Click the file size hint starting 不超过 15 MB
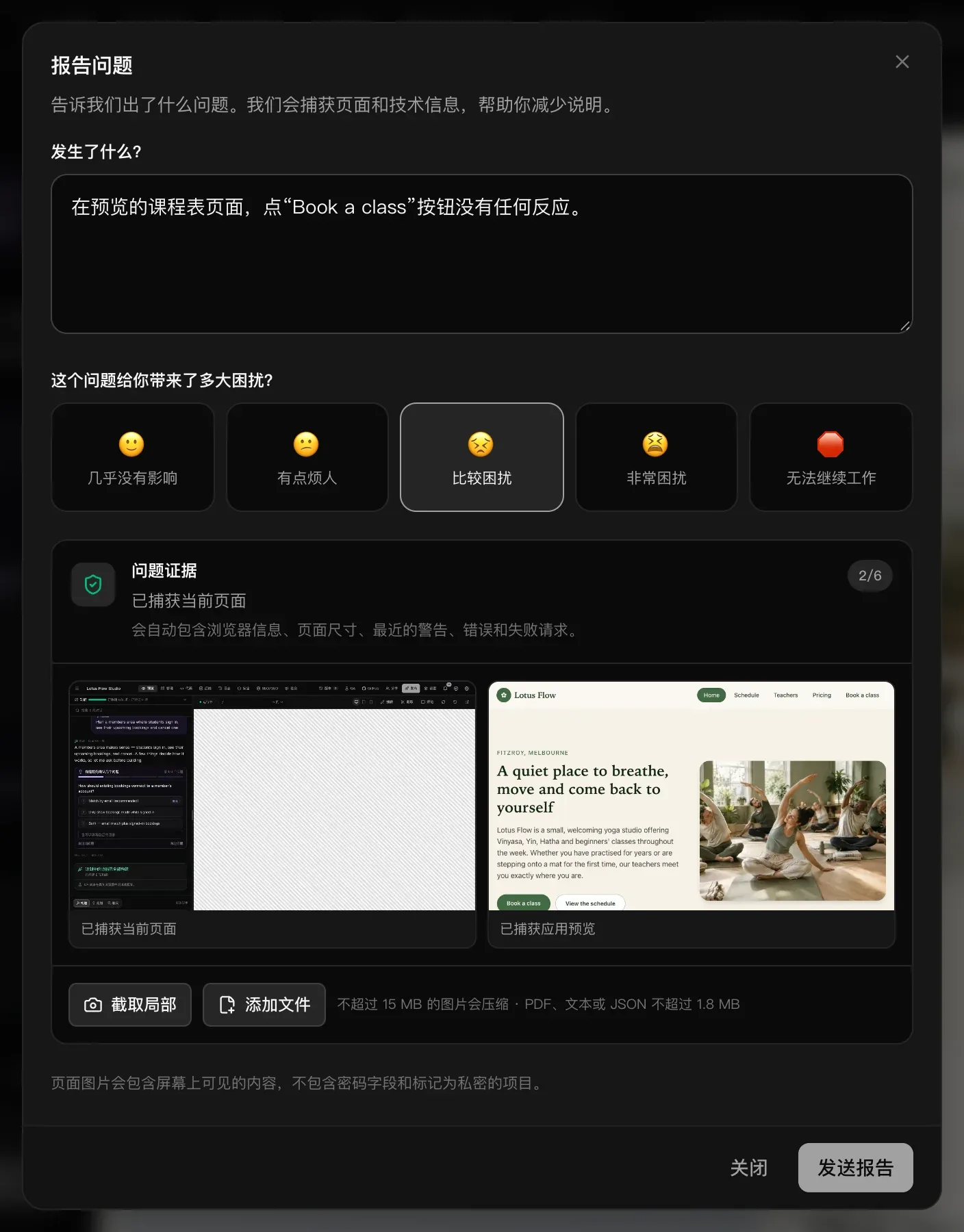964x1232 pixels. (538, 1005)
